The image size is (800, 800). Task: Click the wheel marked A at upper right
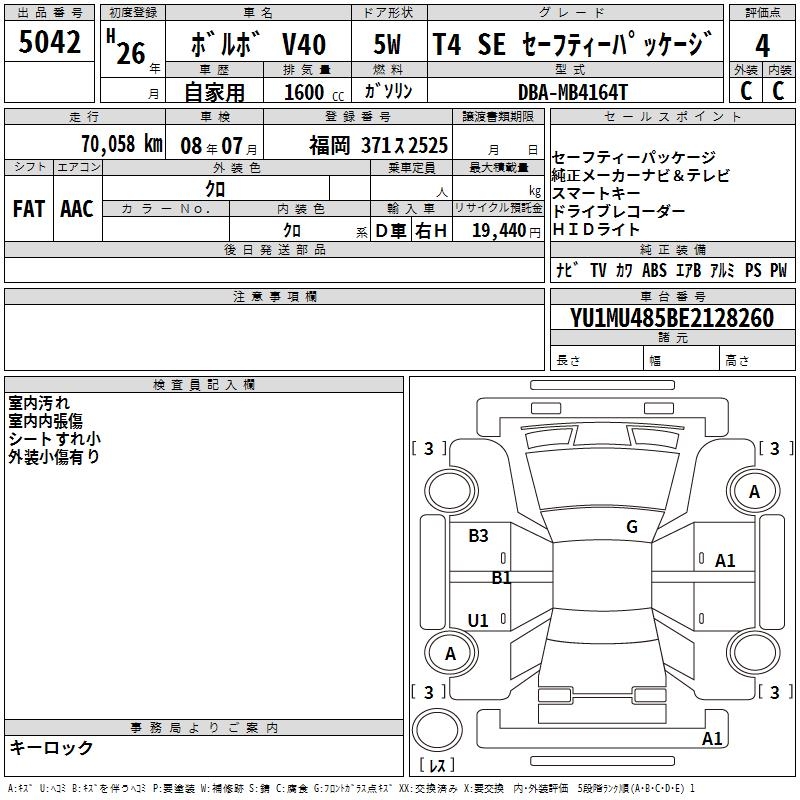tap(754, 491)
